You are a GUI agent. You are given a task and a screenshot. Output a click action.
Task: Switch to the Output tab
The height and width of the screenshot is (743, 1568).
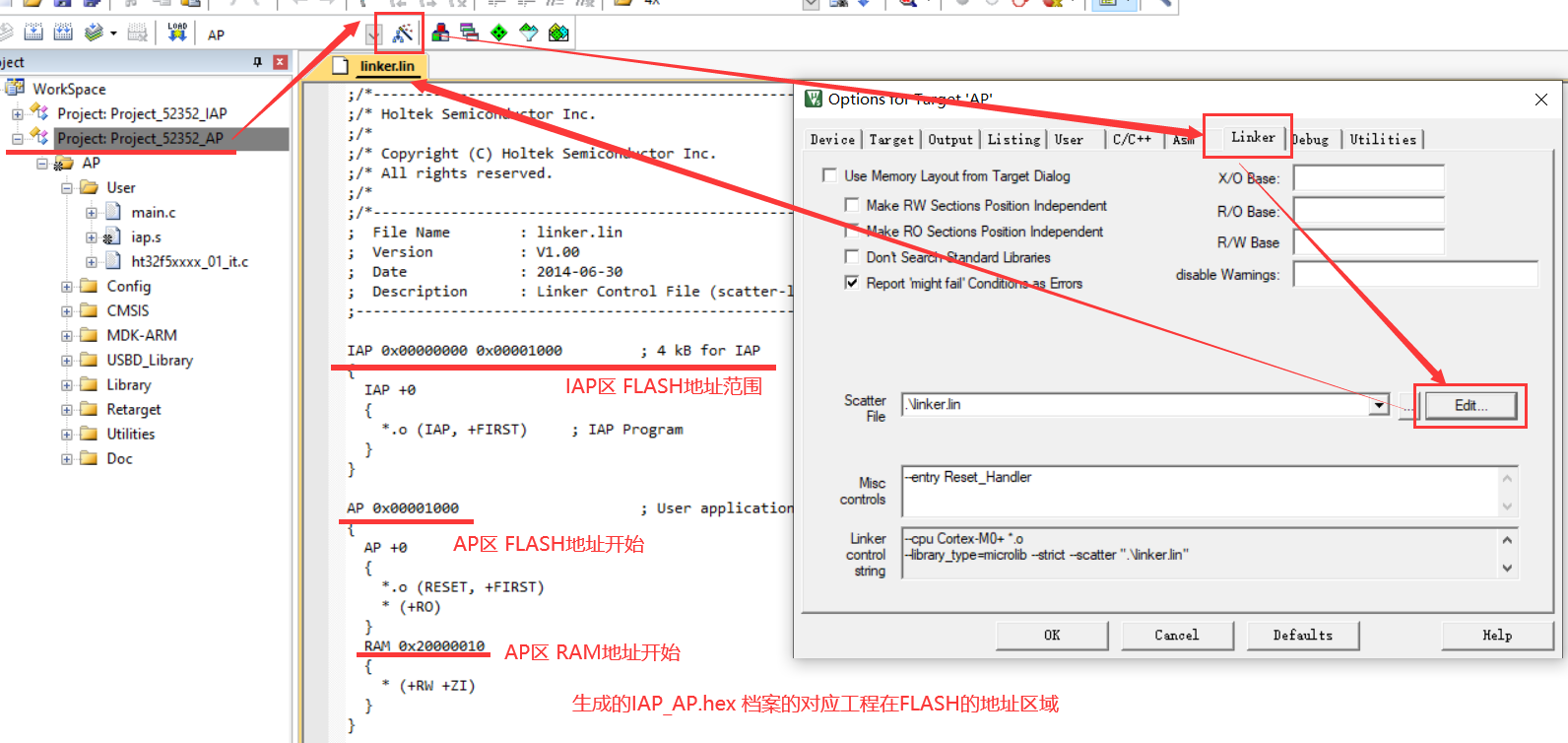pyautogui.click(x=949, y=140)
